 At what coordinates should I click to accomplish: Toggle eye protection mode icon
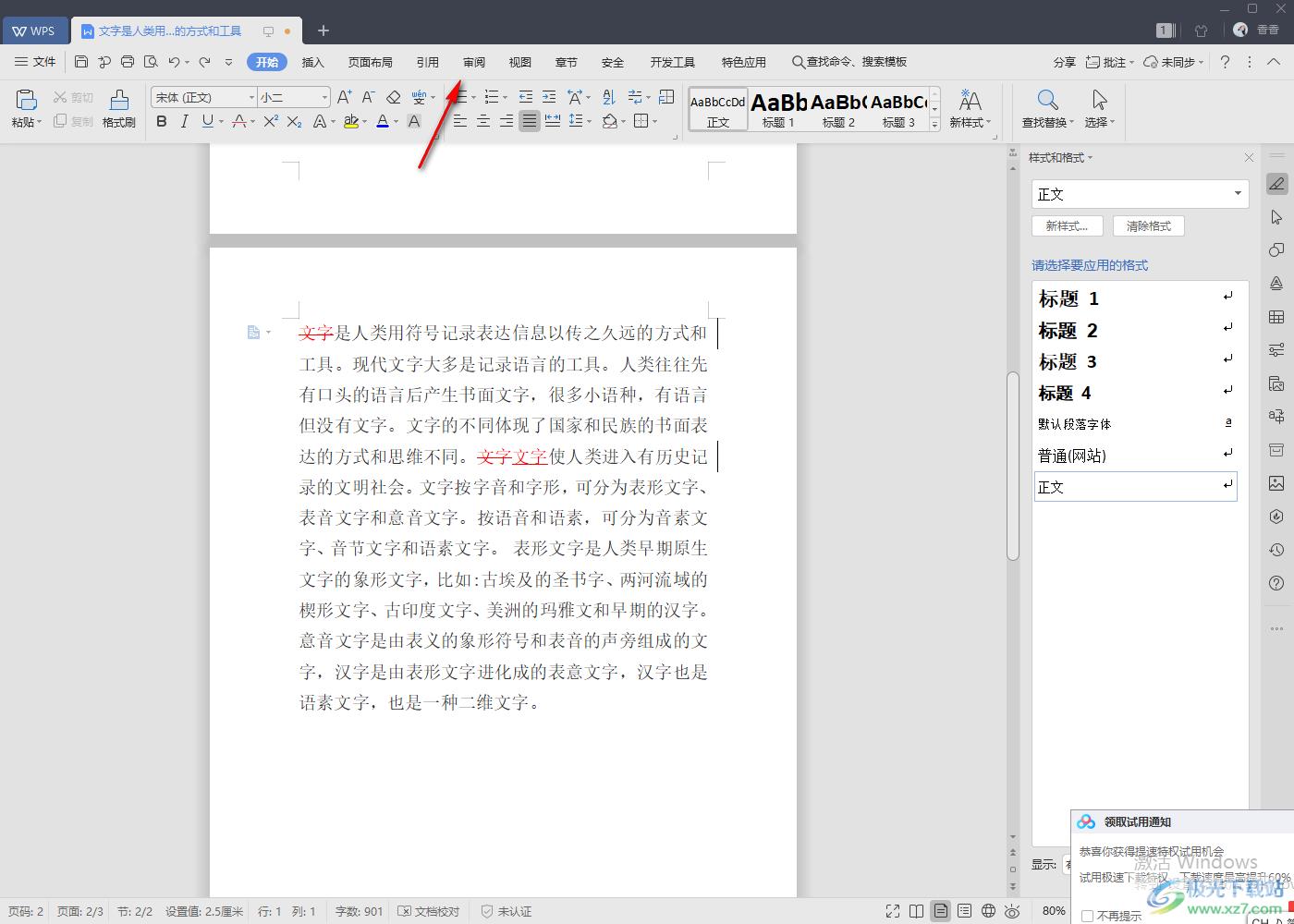1012,911
